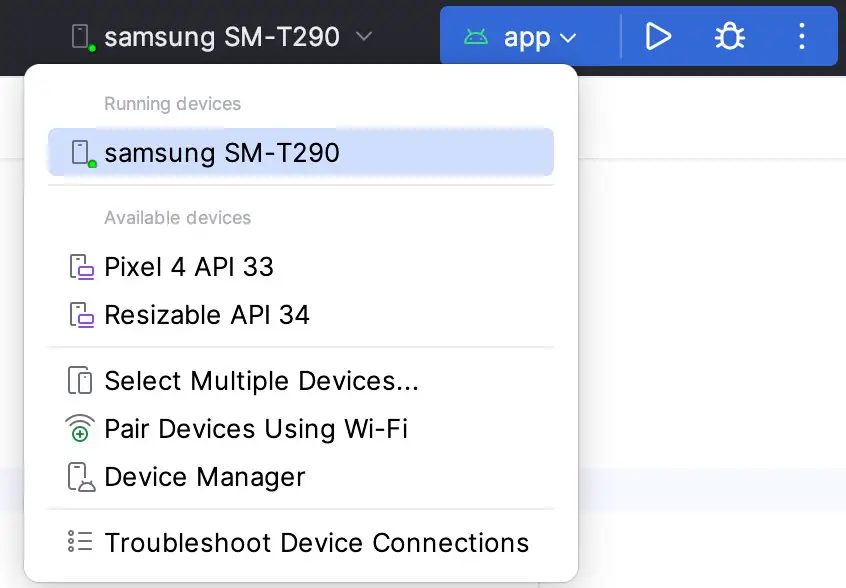The width and height of the screenshot is (846, 588).
Task: Choose Resizable API 34 device
Action: (301, 315)
